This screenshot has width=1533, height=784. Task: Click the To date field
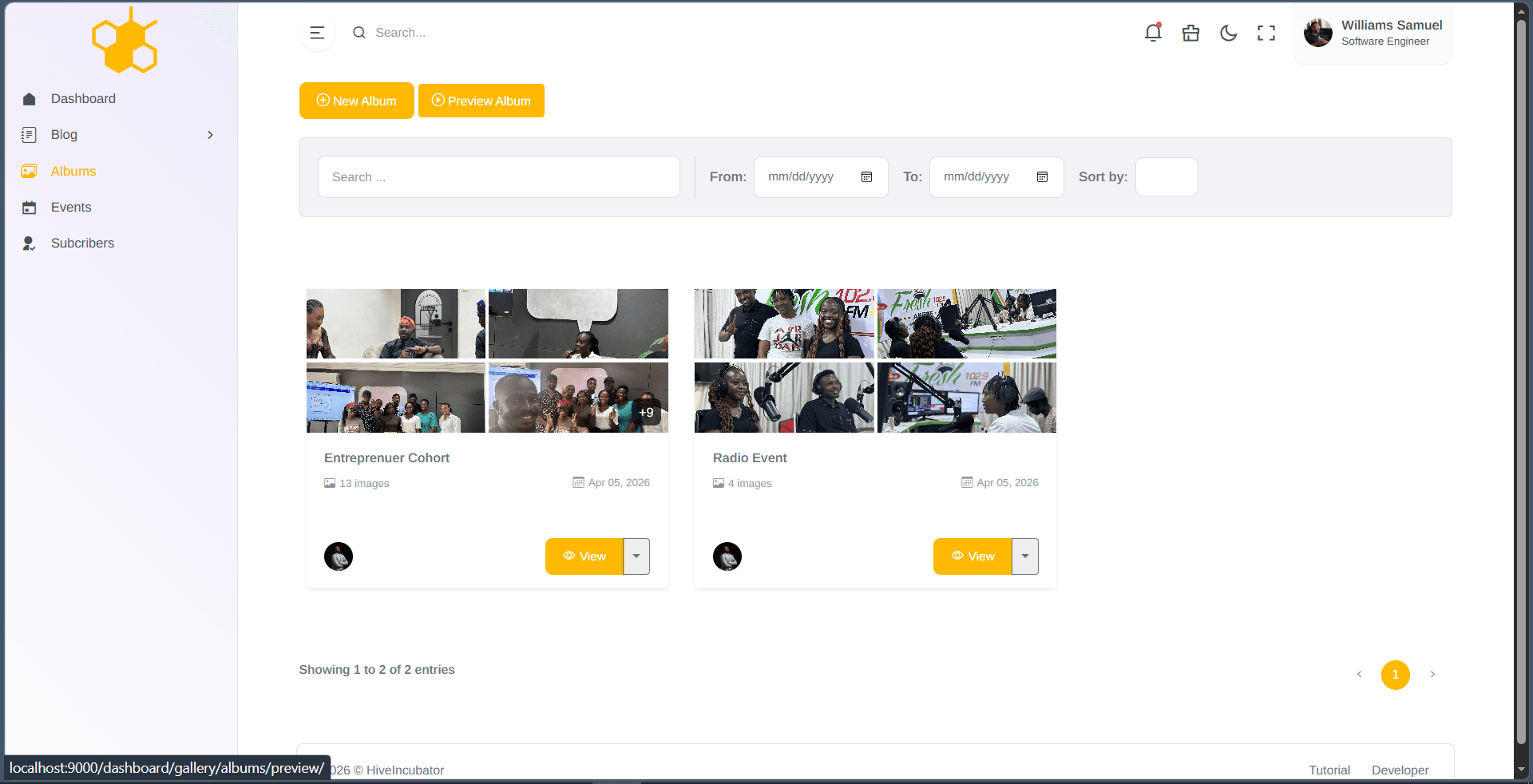[996, 177]
